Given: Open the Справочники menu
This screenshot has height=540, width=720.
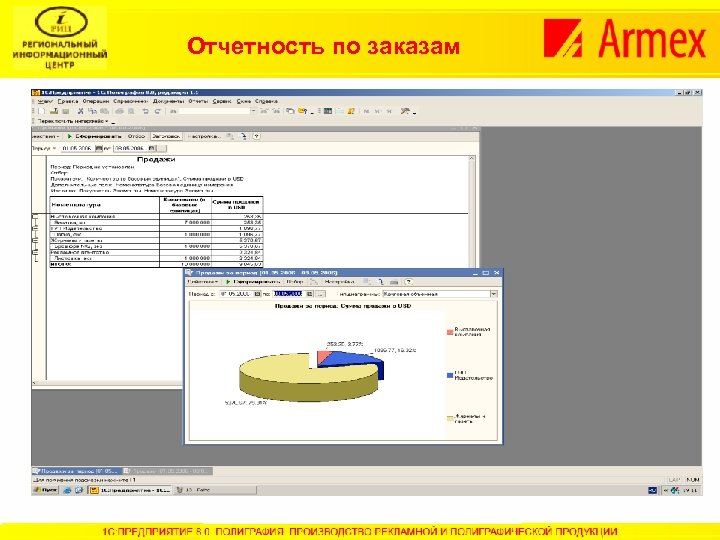Looking at the screenshot, I should (131, 101).
